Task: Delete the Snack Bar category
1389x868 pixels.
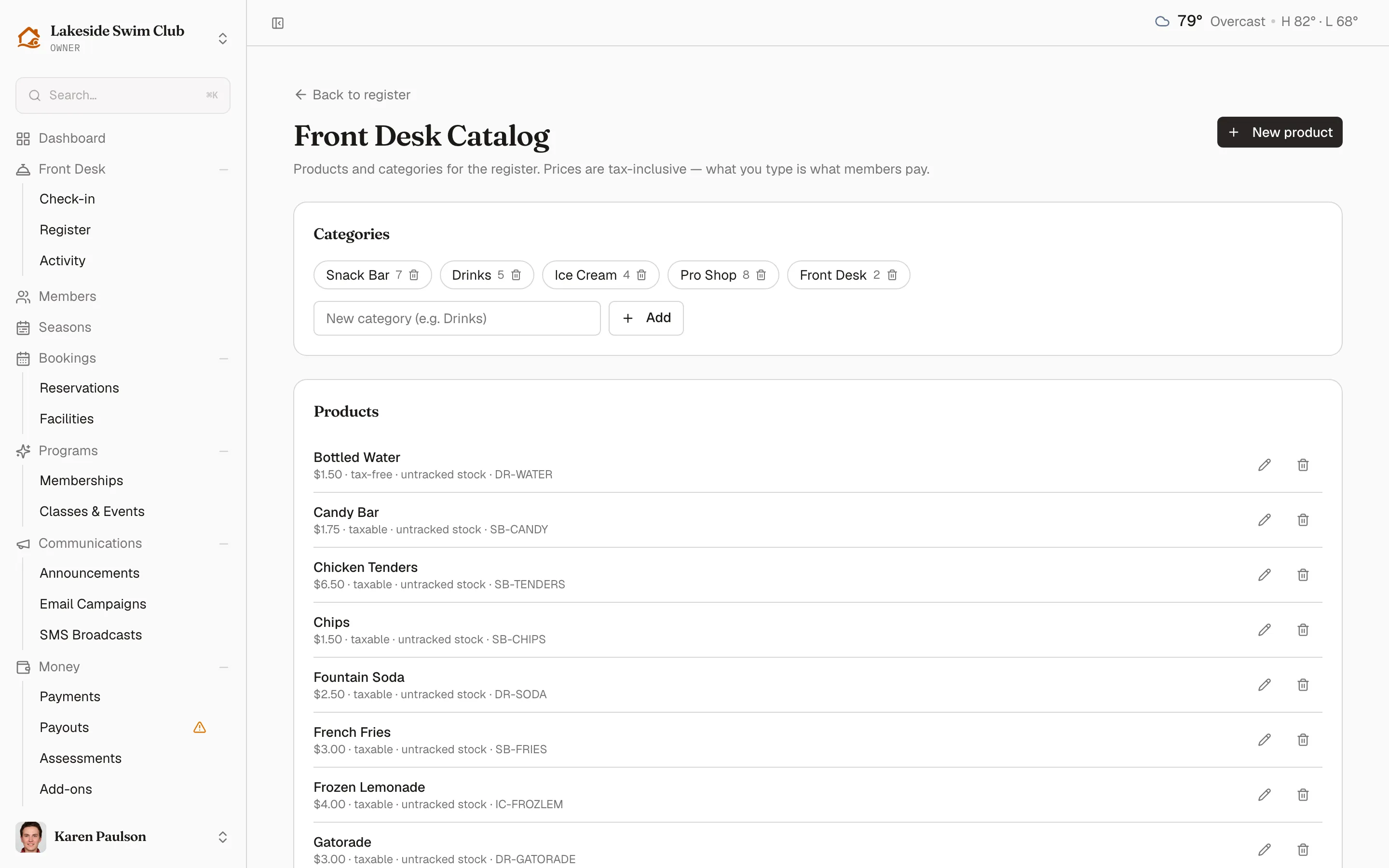Action: [x=414, y=275]
